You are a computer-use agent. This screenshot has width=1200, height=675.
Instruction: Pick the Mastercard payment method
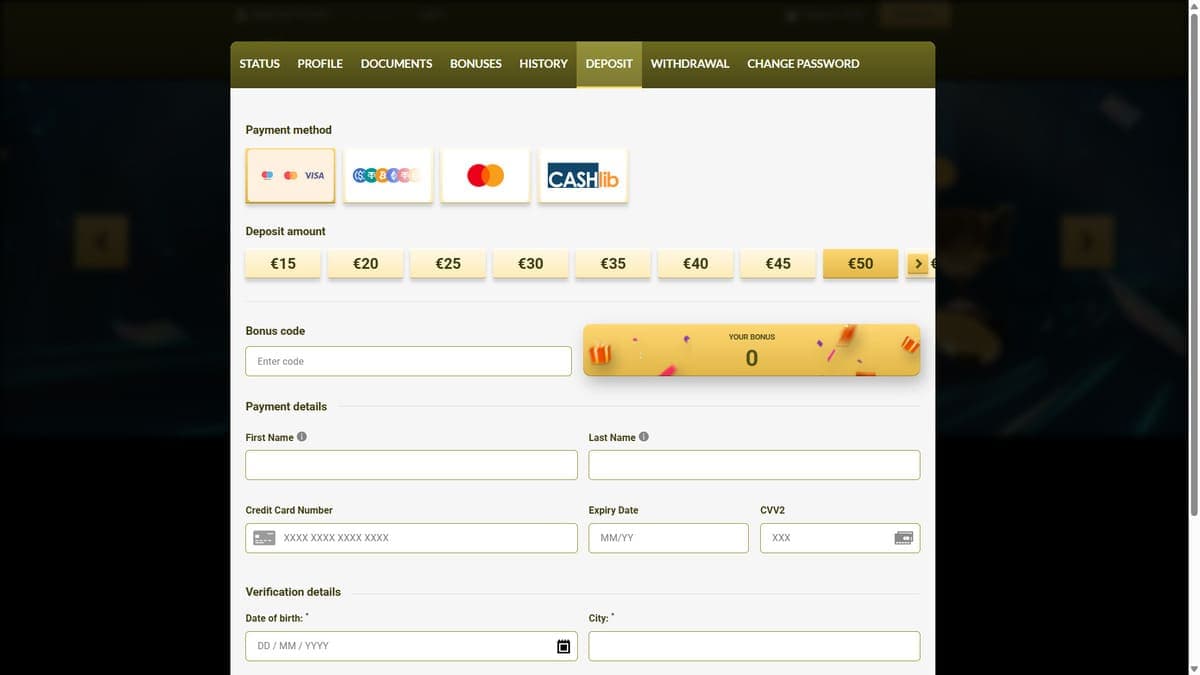pos(485,175)
